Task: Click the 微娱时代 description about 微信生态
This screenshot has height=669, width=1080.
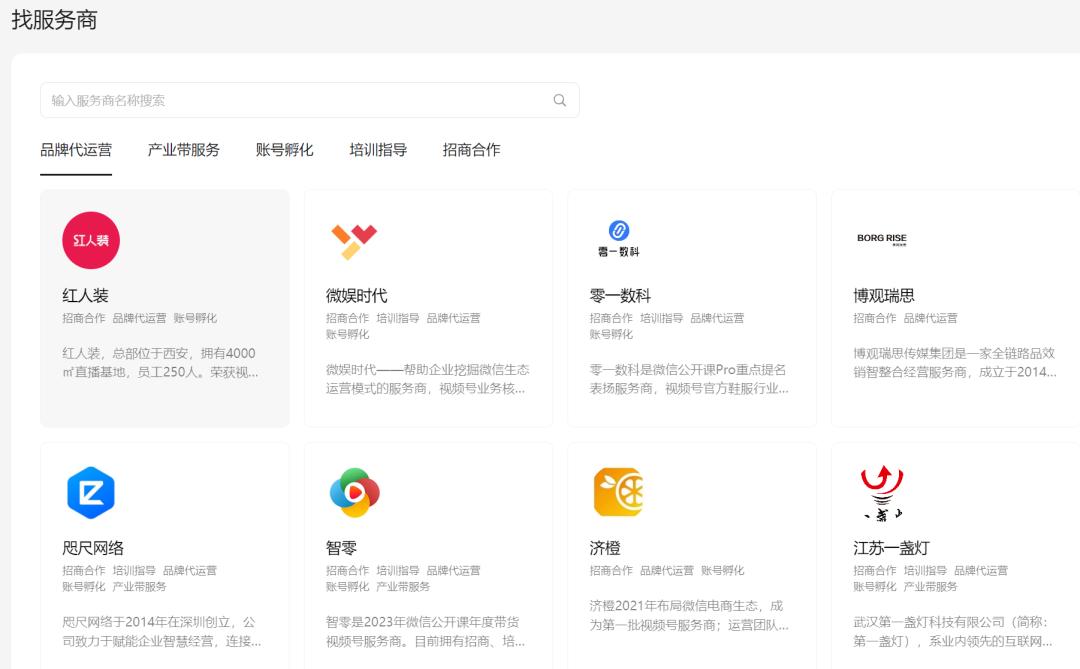Action: point(428,379)
